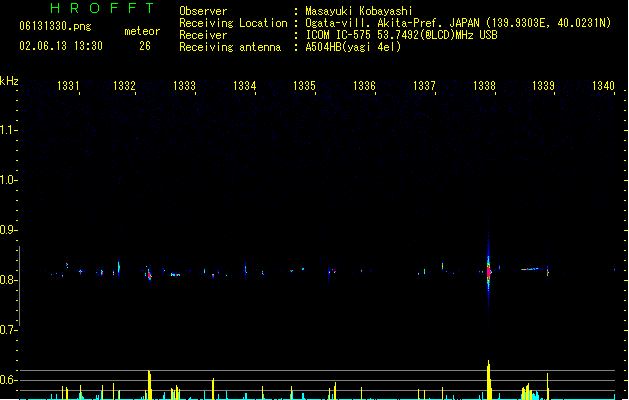This screenshot has width=629, height=400.
Task: Select the file name 06131330.png
Action: pyautogui.click(x=55, y=26)
